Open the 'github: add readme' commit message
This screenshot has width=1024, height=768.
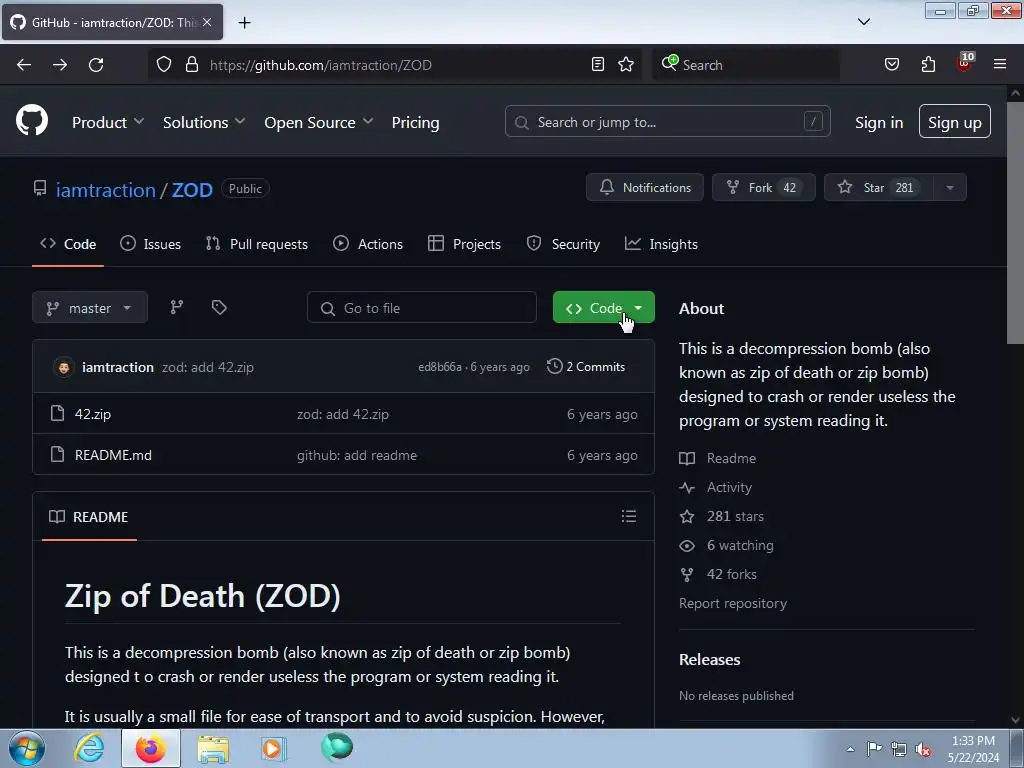(357, 455)
